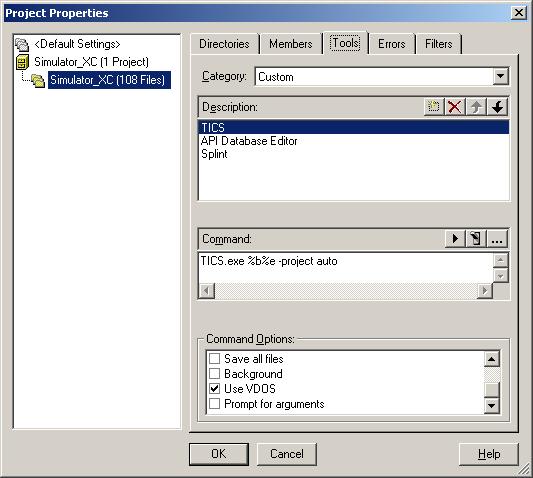Screen dimensions: 533x478
Task: Tick the Prompt for arguments checkbox
Action: (x=214, y=404)
